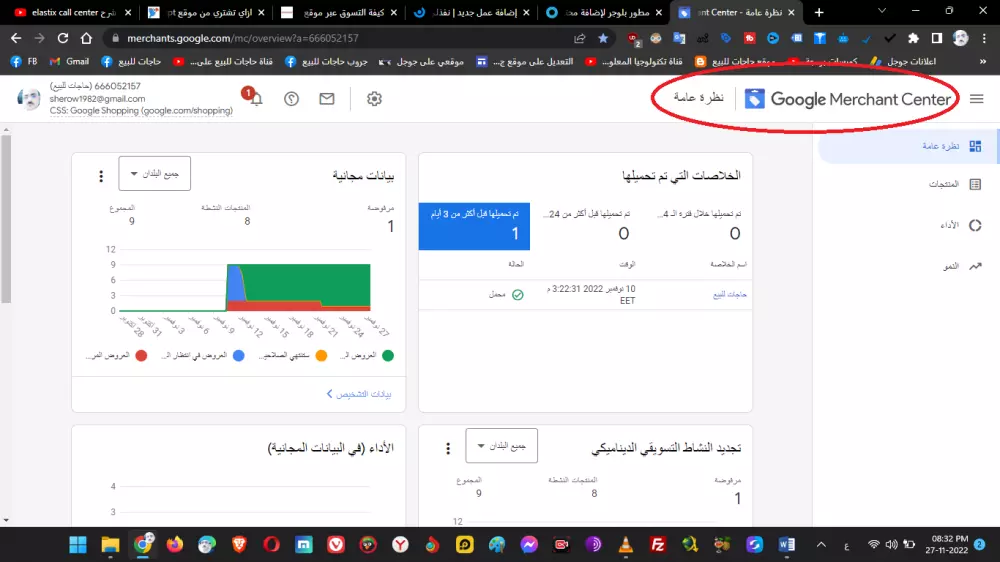The width and height of the screenshot is (1000, 562).
Task: Open the notifications bell icon
Action: (256, 98)
